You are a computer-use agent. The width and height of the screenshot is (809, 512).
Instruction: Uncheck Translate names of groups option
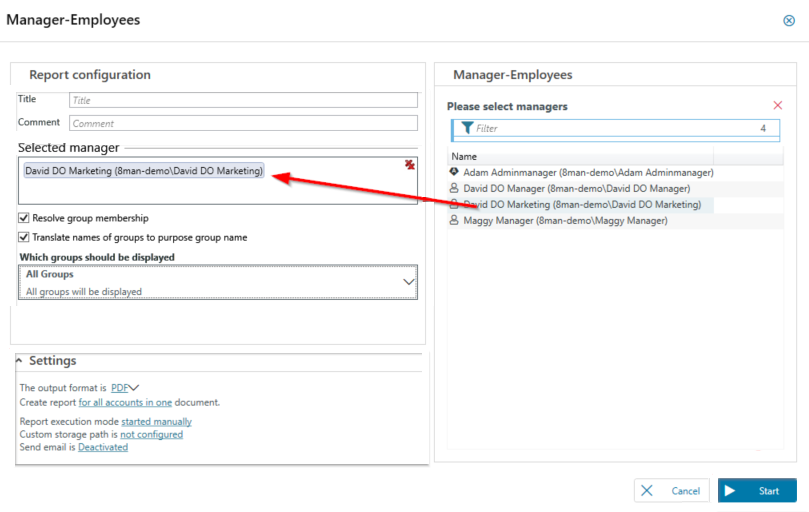tap(23, 237)
